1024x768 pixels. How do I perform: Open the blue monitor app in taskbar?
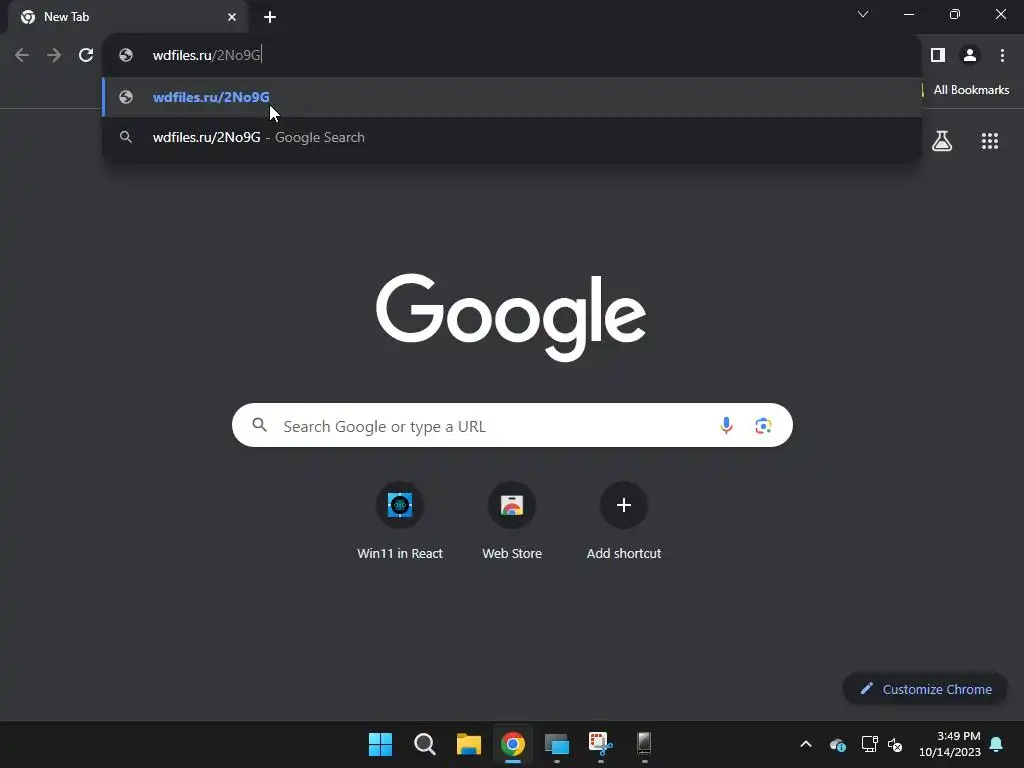pyautogui.click(x=556, y=744)
